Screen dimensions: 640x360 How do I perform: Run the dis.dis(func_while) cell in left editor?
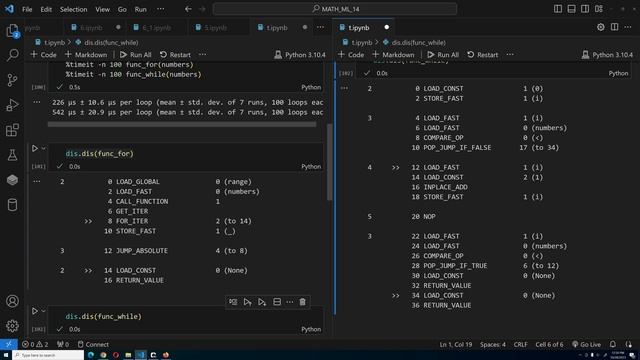click(35, 311)
